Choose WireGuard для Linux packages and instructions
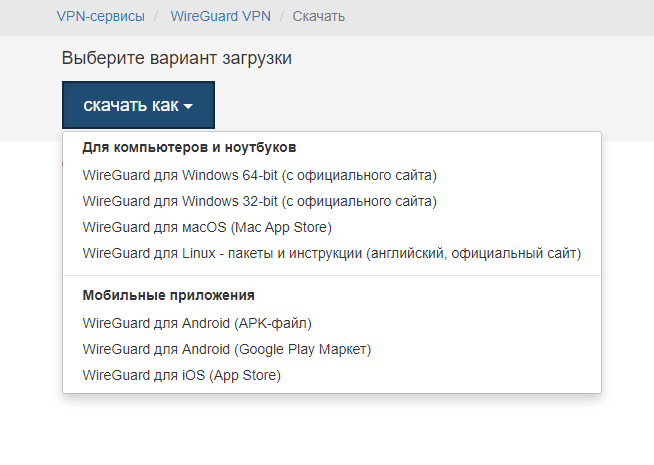This screenshot has height=465, width=654. (x=332, y=253)
